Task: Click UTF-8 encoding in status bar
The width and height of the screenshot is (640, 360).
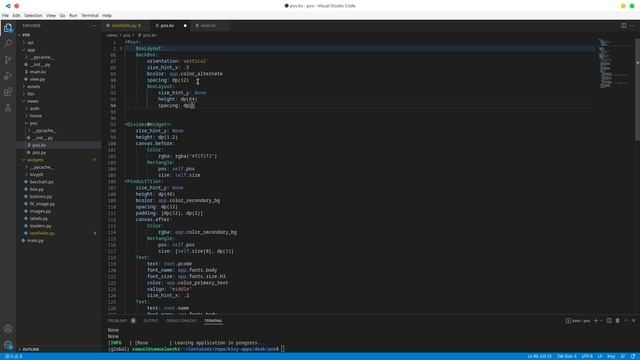Action: pos(587,356)
